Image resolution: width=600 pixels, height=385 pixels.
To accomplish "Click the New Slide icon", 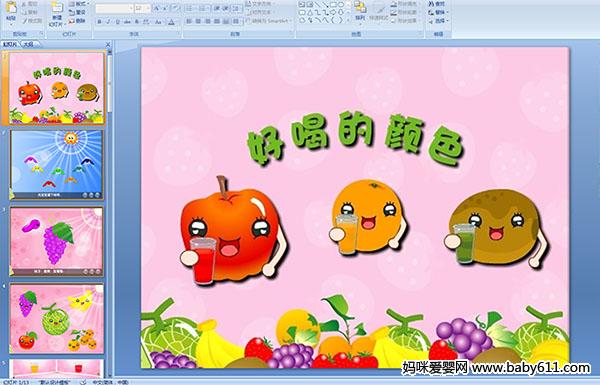I will pyautogui.click(x=57, y=9).
